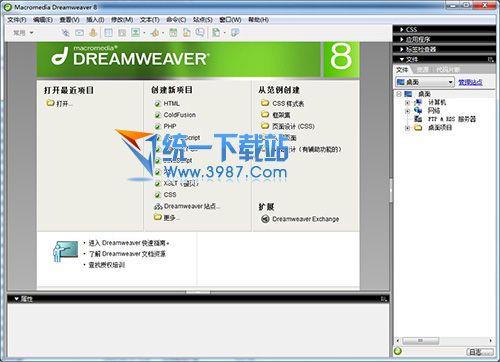Click the Templates icon in Insert bar
Viewport: 500px width, 362px height.
click(216, 33)
